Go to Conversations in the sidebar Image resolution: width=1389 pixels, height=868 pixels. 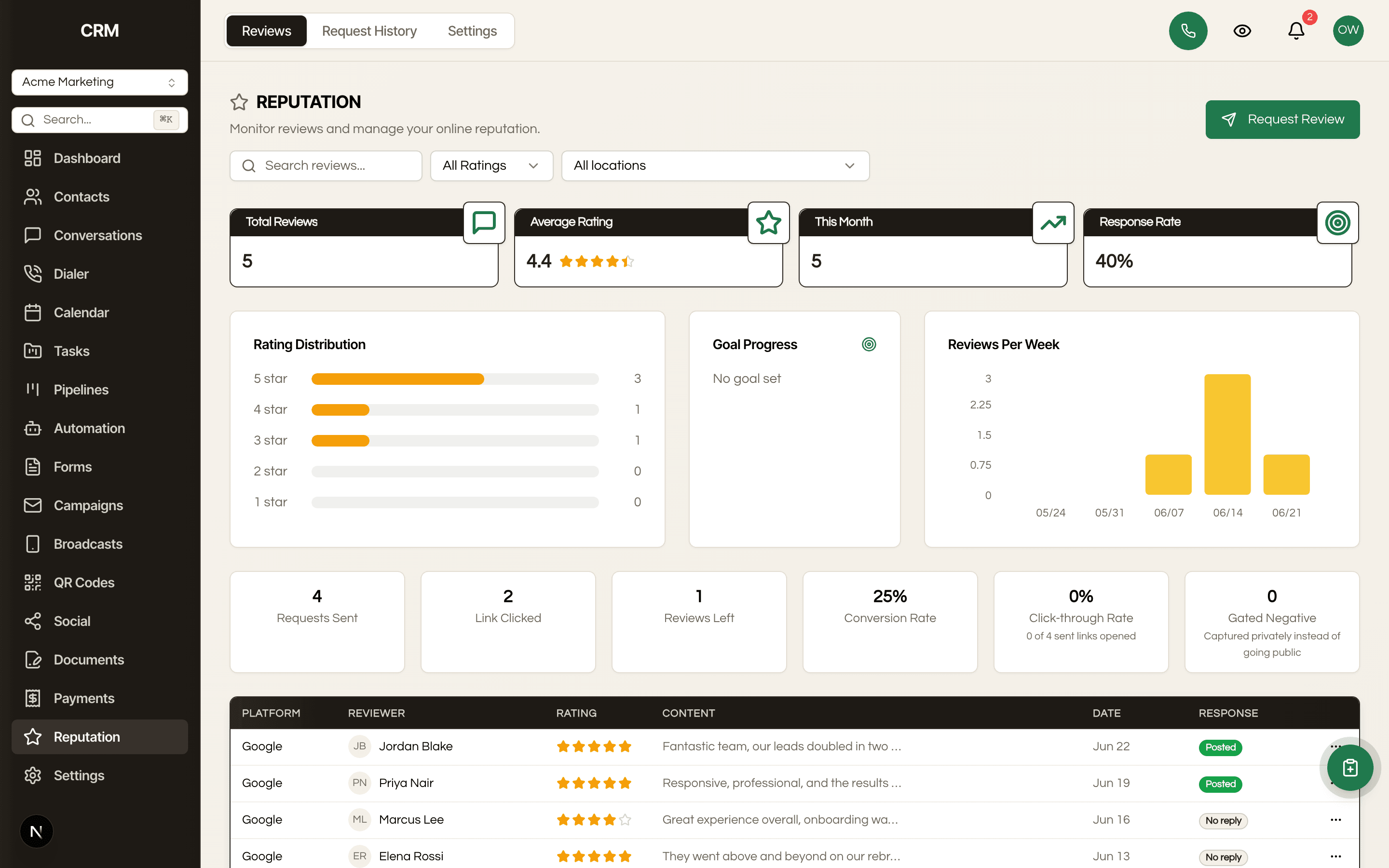[99, 235]
